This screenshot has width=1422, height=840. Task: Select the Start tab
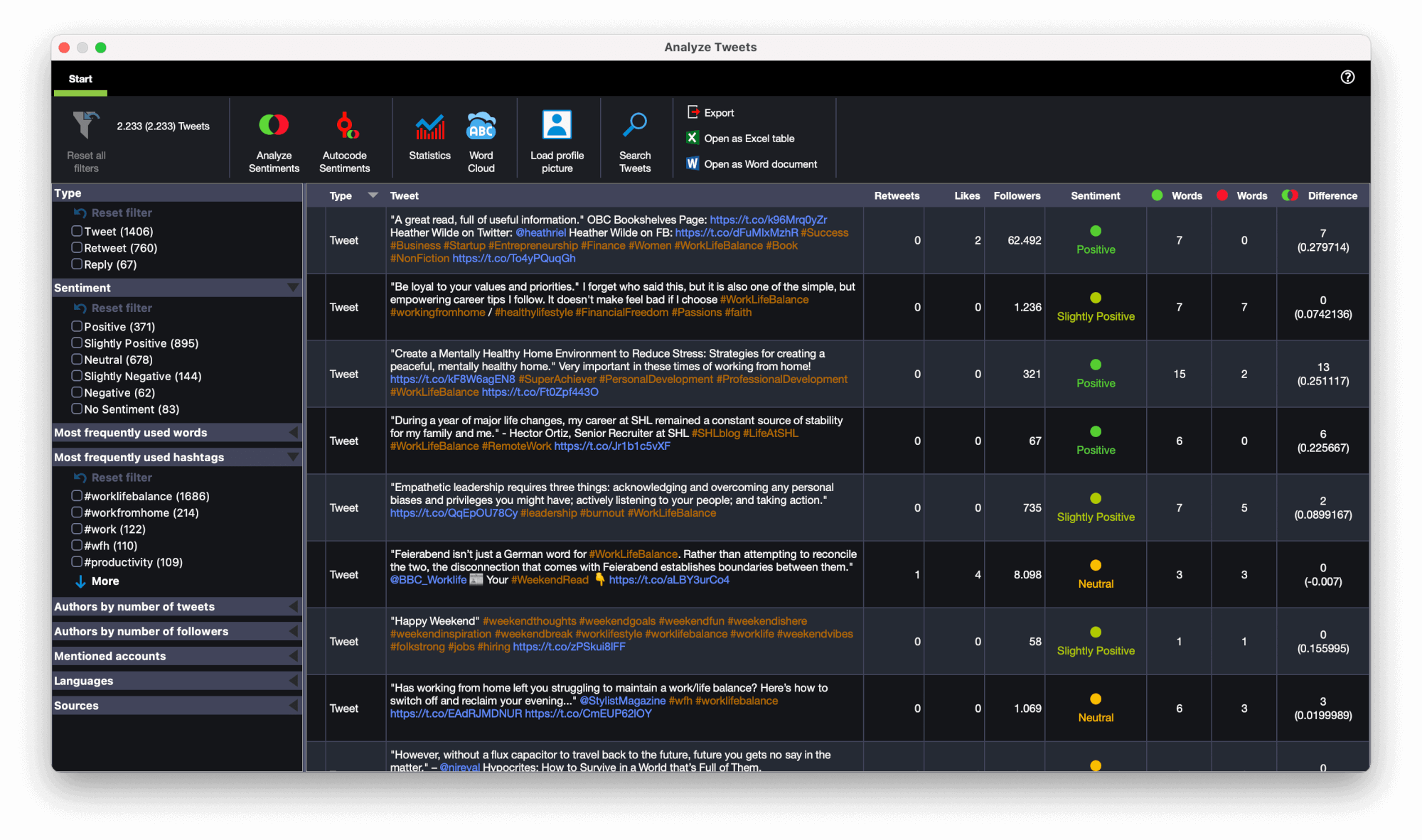[x=80, y=79]
